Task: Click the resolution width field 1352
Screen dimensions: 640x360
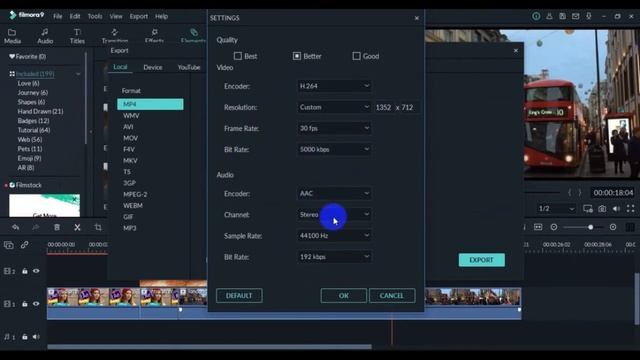Action: coord(384,107)
